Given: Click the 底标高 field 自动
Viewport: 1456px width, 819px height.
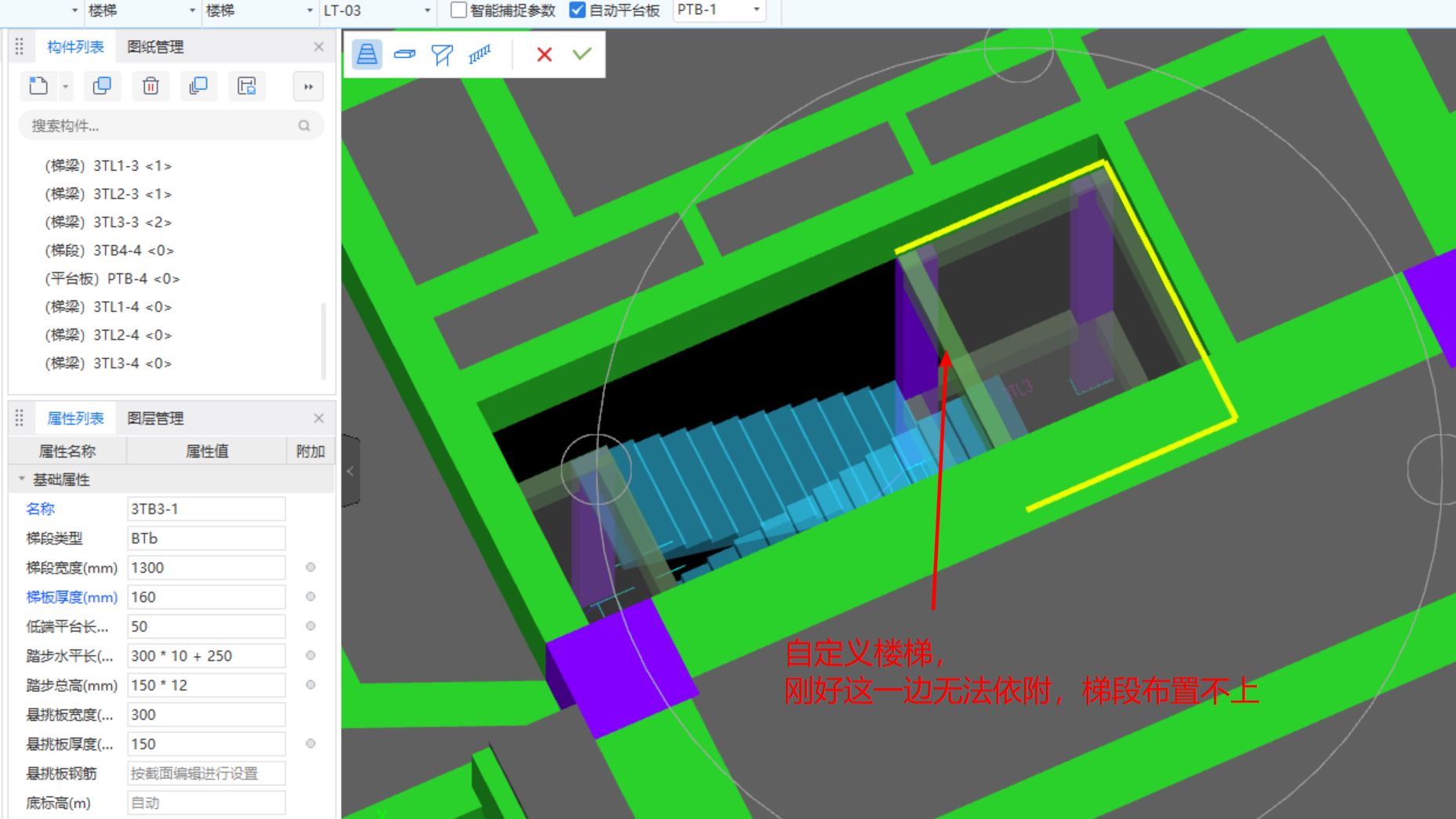Looking at the screenshot, I should [206, 803].
